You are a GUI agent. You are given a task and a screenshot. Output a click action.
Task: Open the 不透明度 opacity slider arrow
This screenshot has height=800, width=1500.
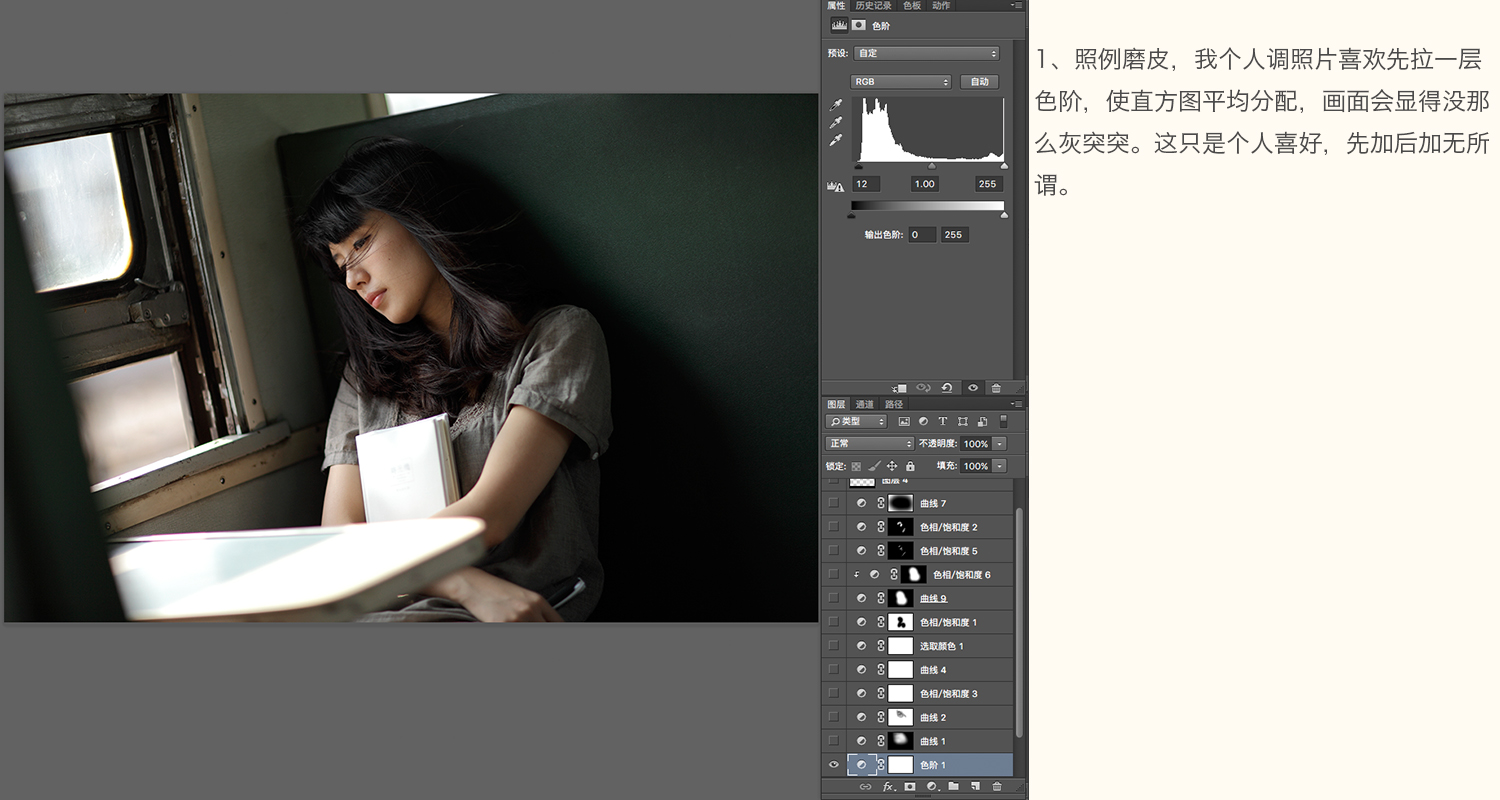(999, 443)
